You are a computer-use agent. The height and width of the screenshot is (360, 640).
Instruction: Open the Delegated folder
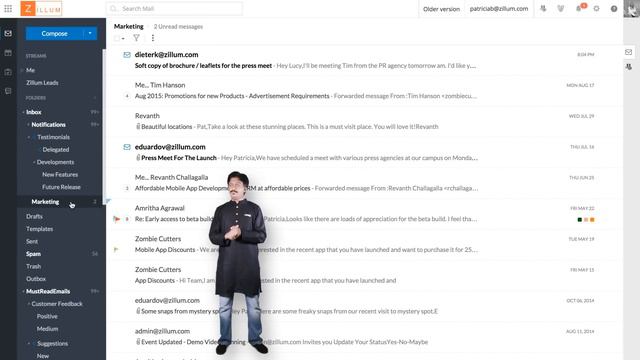tap(56, 149)
